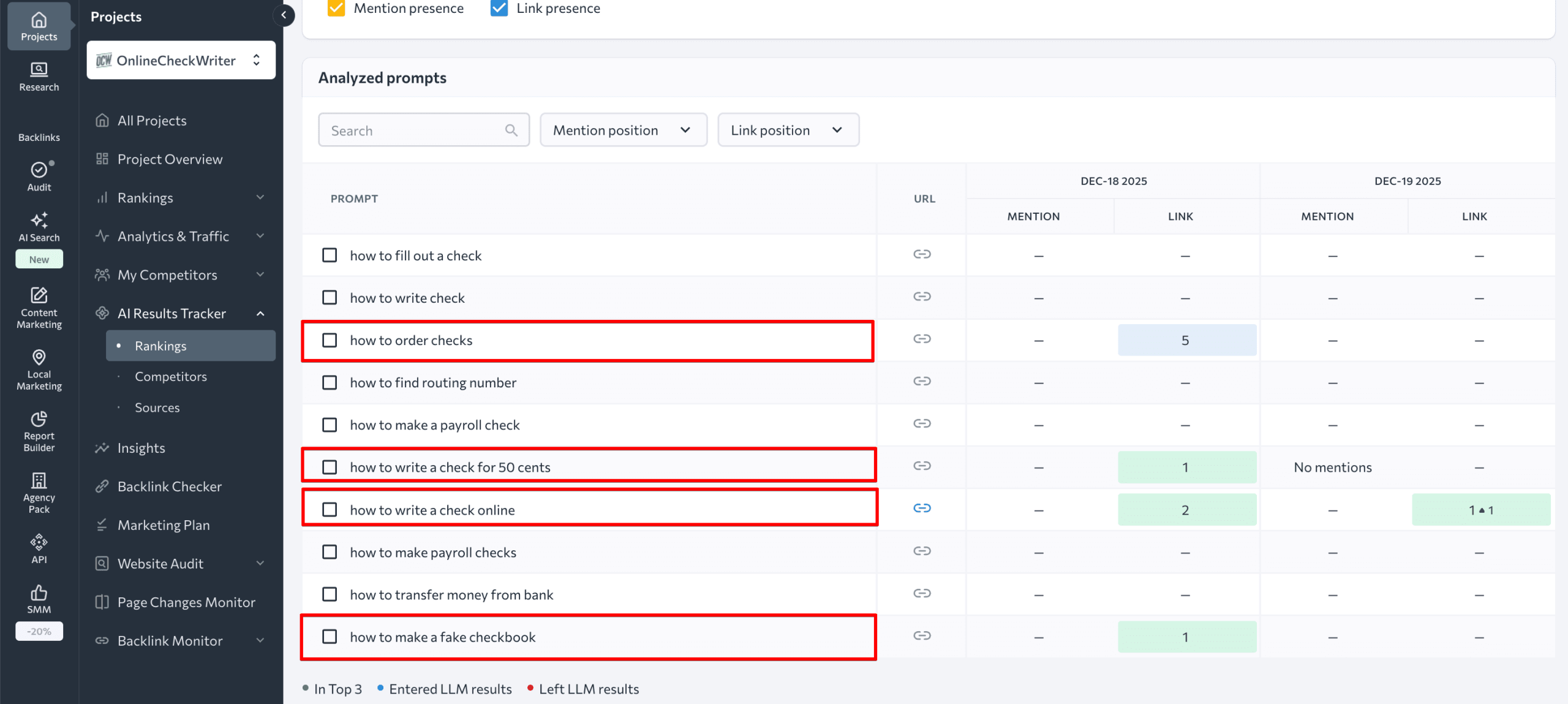
Task: Open the Report Builder tool
Action: click(x=38, y=430)
